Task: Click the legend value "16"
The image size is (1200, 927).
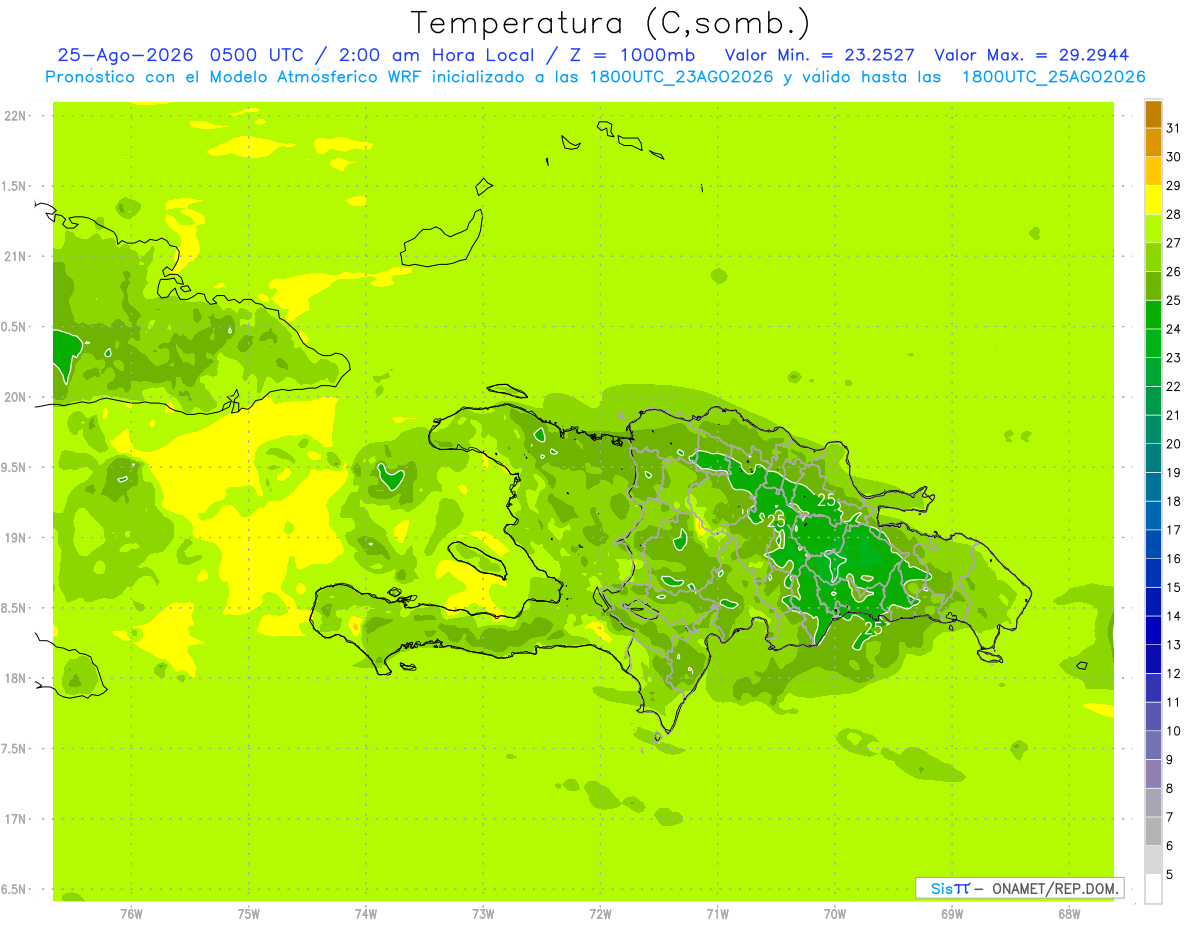Action: click(1174, 559)
